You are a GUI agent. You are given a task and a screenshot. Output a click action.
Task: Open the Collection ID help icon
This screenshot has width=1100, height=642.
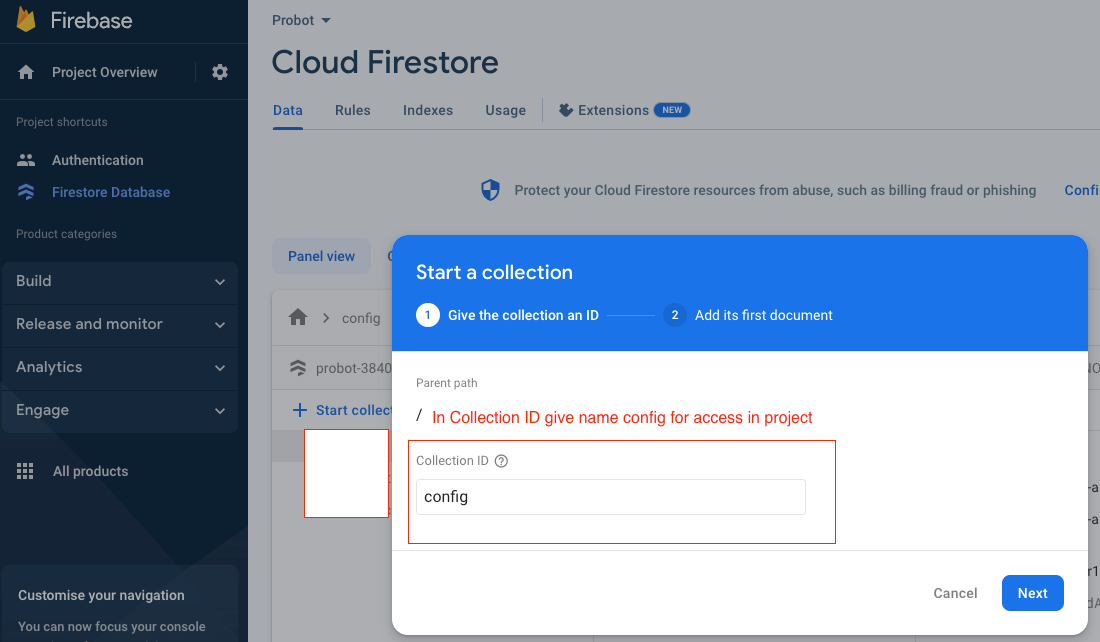click(501, 460)
